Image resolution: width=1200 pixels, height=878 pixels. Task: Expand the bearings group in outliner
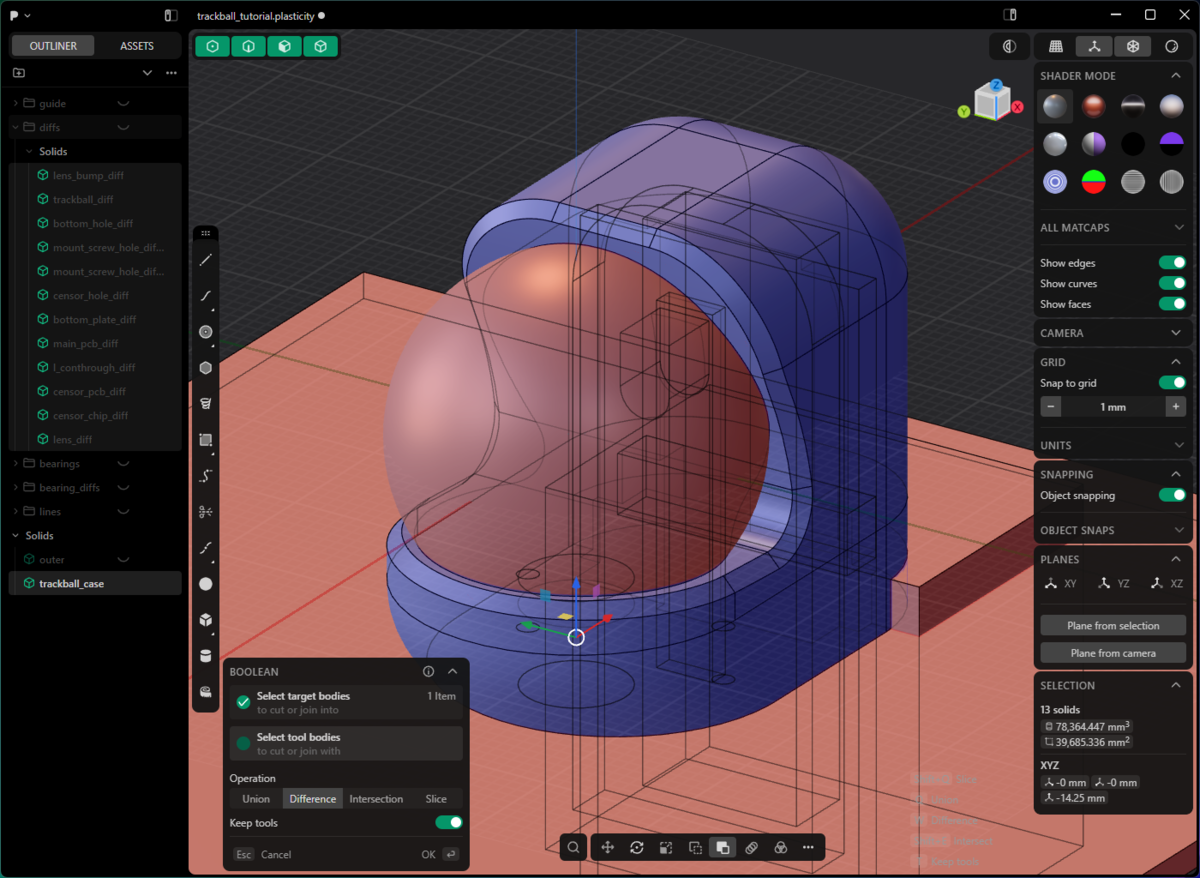[x=16, y=464]
